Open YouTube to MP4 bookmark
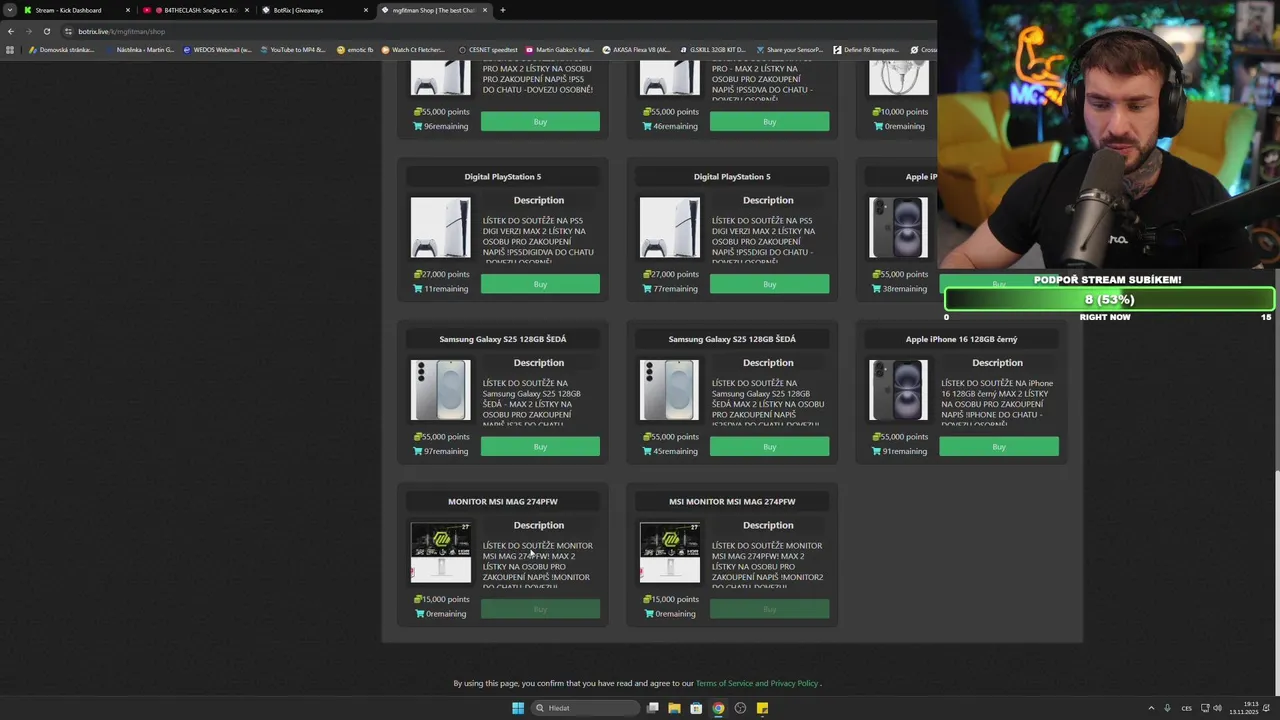Image resolution: width=1280 pixels, height=720 pixels. click(294, 49)
